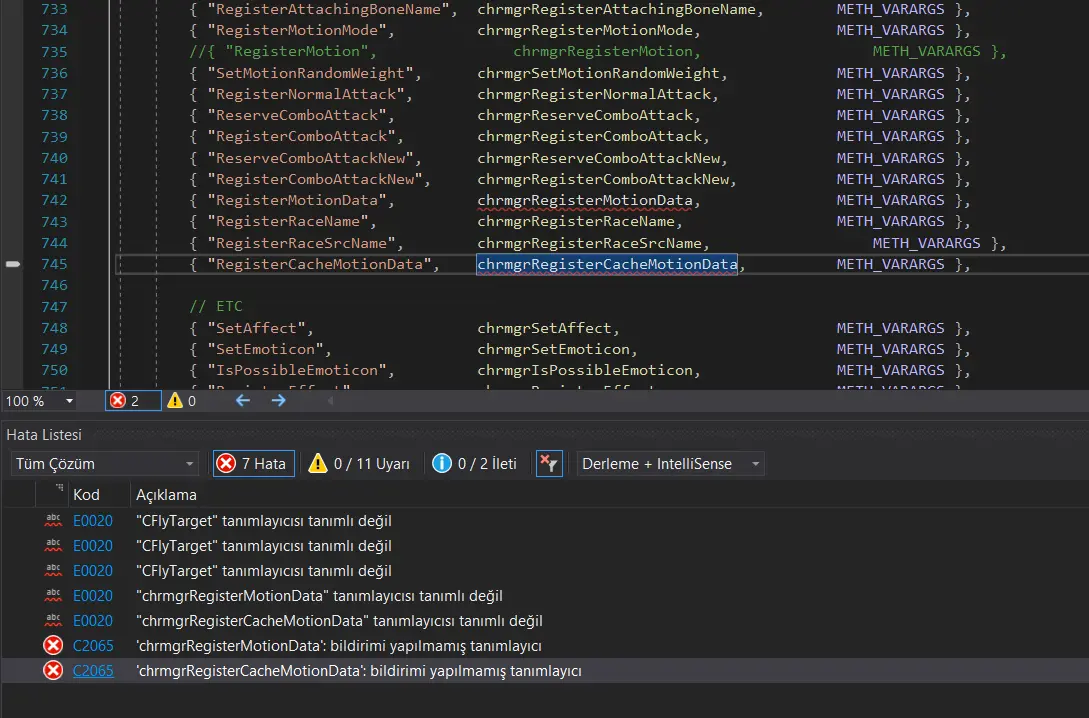The height and width of the screenshot is (718, 1089).
Task: Click the sort icon column header left of Kod
Action: pos(59,489)
